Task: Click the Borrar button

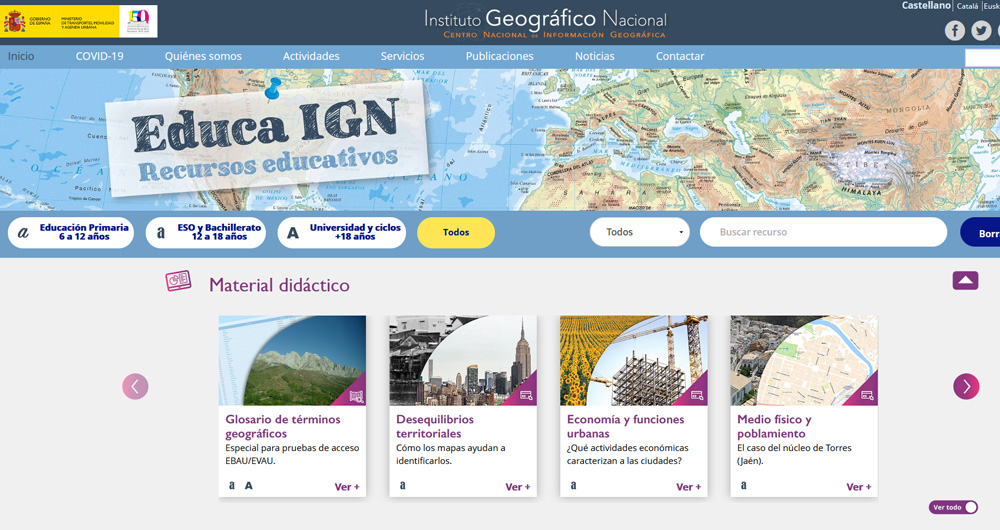Action: pyautogui.click(x=981, y=233)
